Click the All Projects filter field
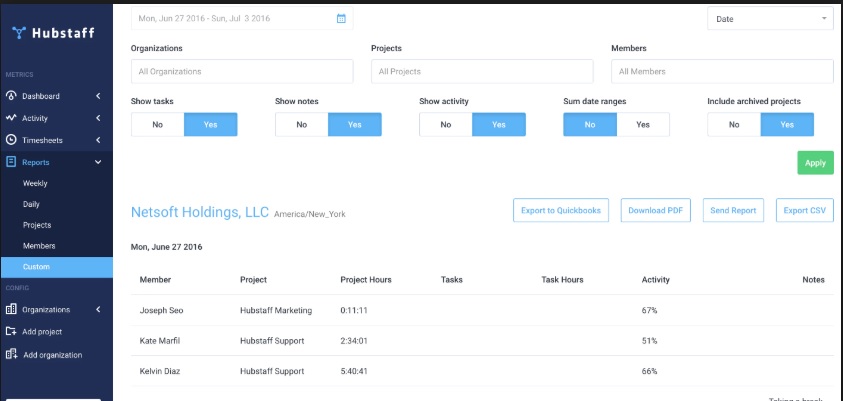This screenshot has width=843, height=401. click(481, 72)
